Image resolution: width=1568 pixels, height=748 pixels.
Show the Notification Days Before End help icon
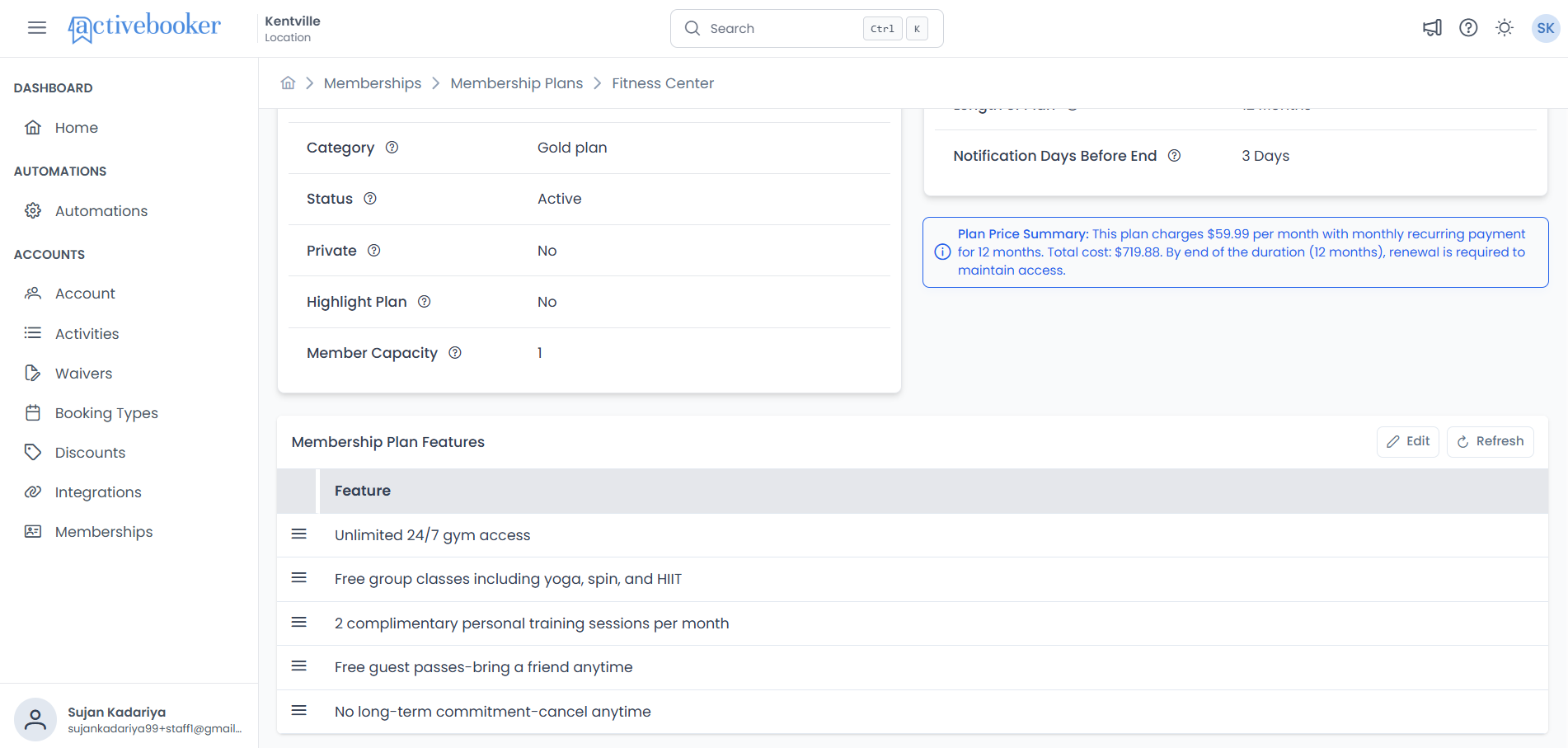pos(1175,155)
